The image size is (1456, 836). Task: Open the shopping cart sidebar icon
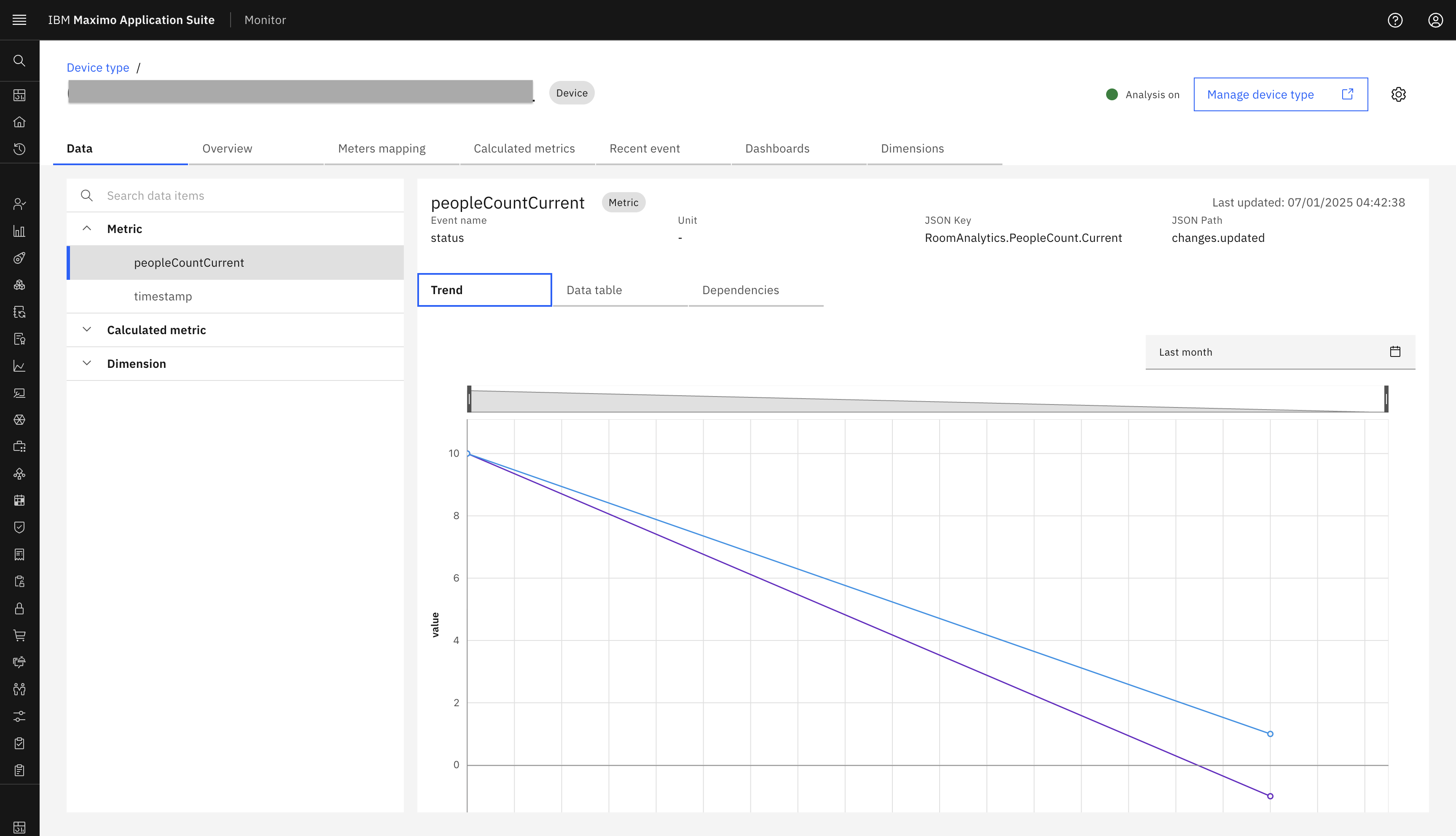19,635
